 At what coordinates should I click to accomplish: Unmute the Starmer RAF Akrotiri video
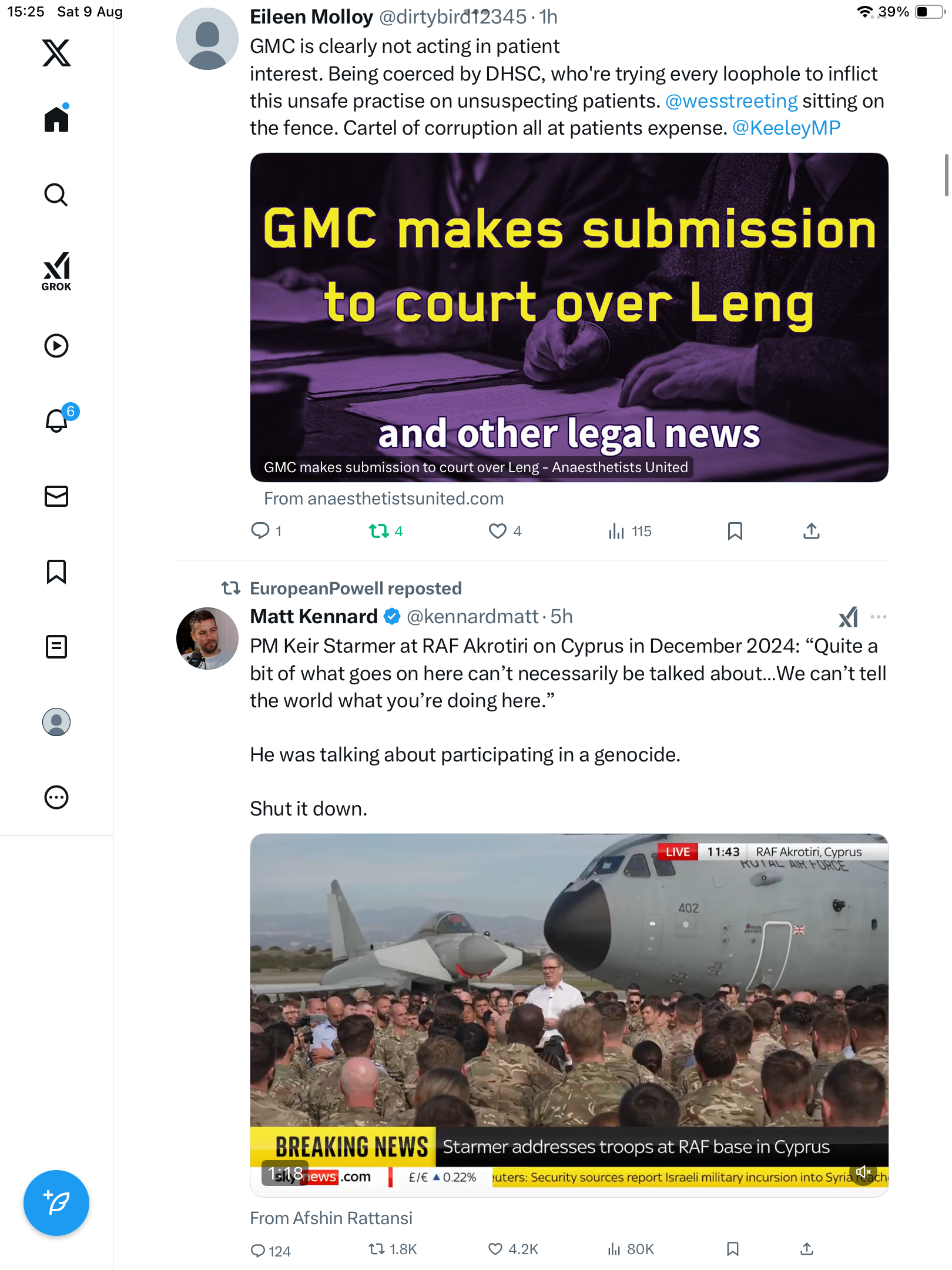(863, 1172)
